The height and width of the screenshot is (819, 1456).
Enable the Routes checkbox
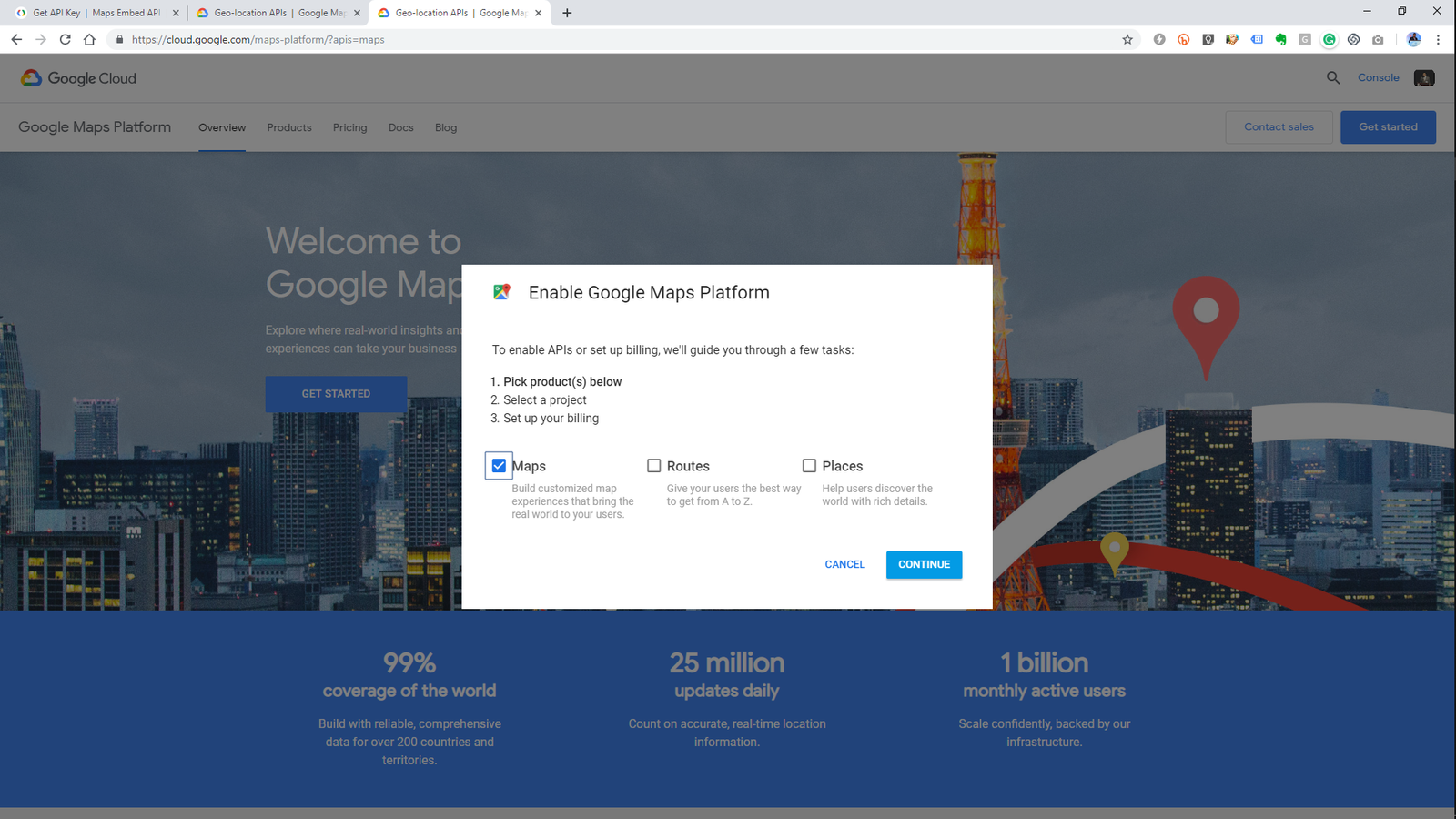pyautogui.click(x=653, y=466)
